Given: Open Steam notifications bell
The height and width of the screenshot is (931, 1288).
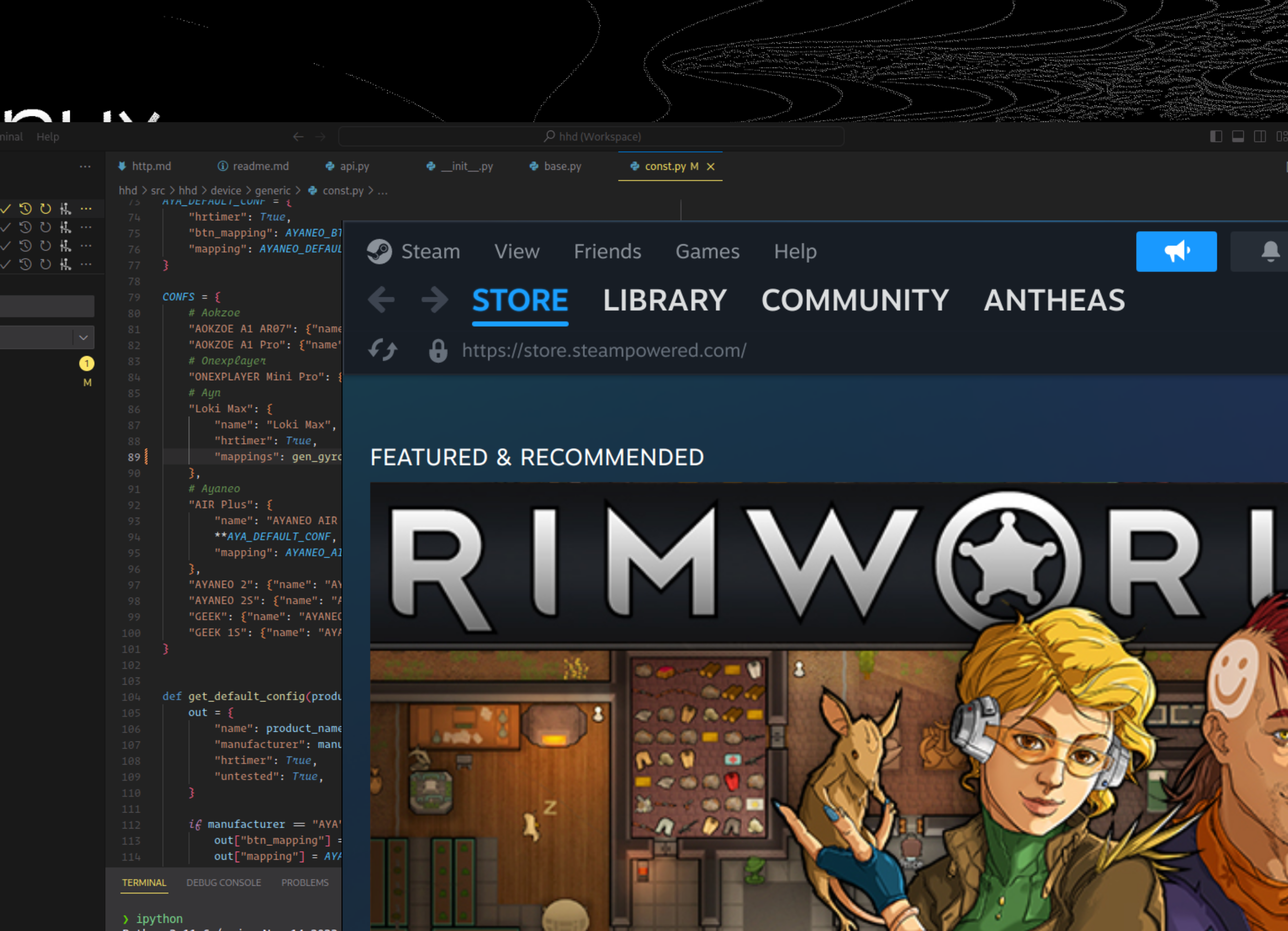Looking at the screenshot, I should 1270,251.
